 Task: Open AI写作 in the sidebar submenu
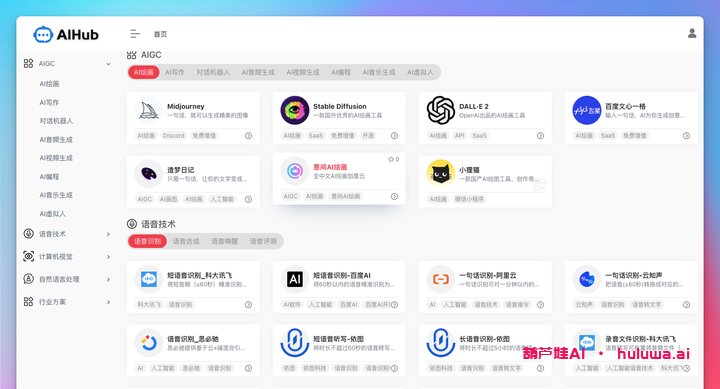[49, 102]
